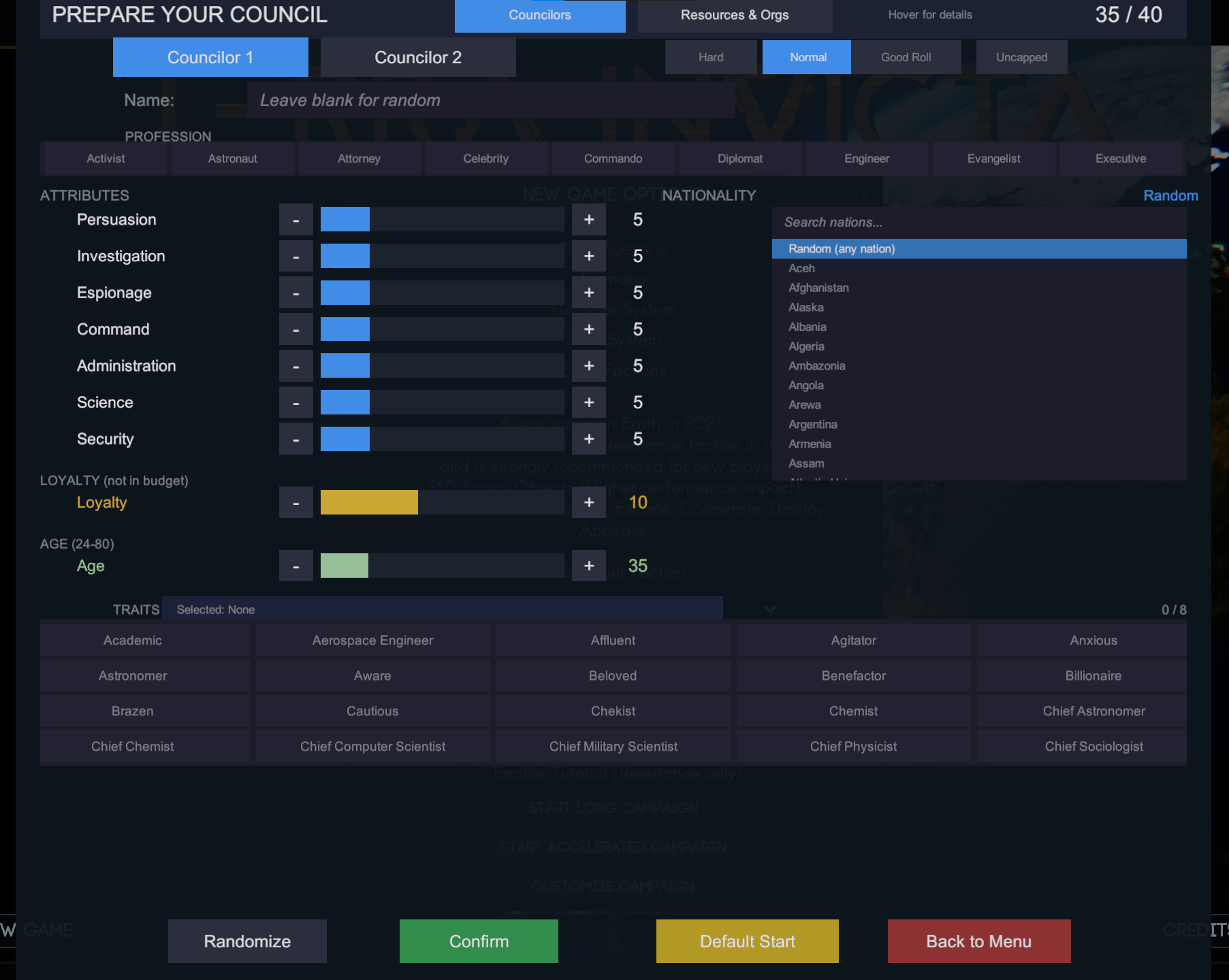Lower Security value with minus button
Image resolution: width=1229 pixels, height=980 pixels.
pyautogui.click(x=296, y=440)
